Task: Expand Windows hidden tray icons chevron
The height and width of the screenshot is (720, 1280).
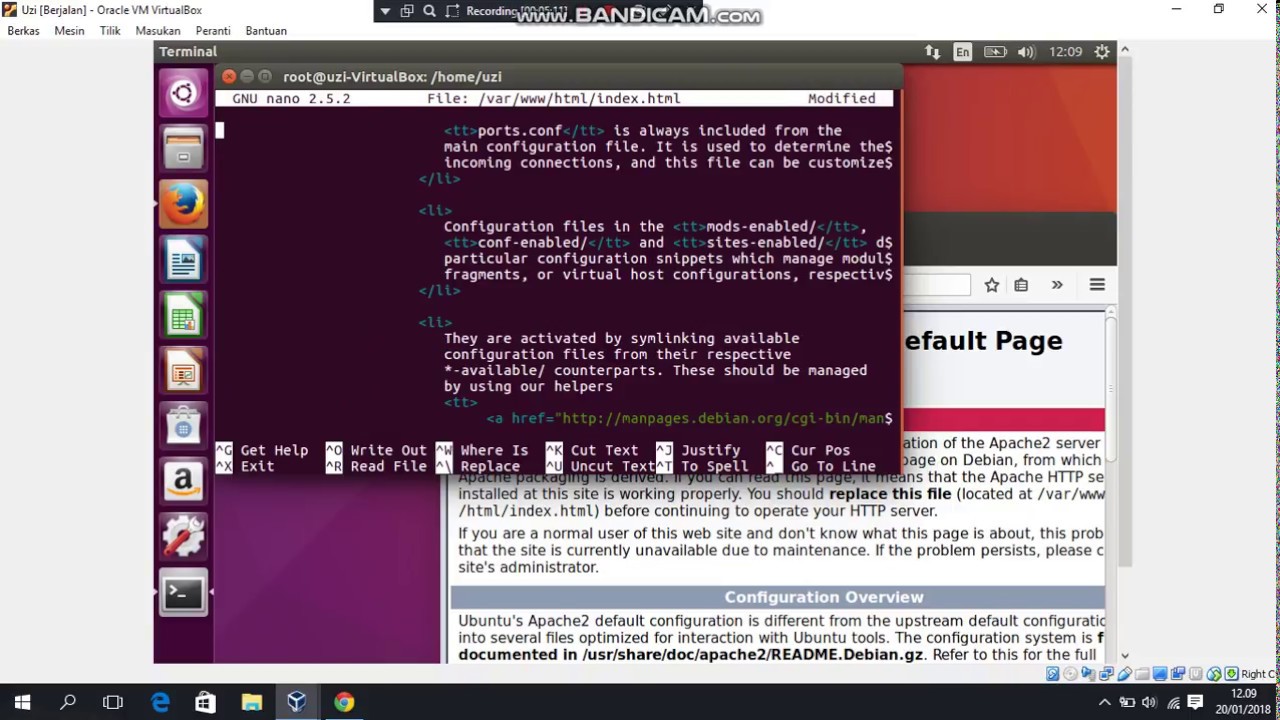Action: pos(1105,702)
